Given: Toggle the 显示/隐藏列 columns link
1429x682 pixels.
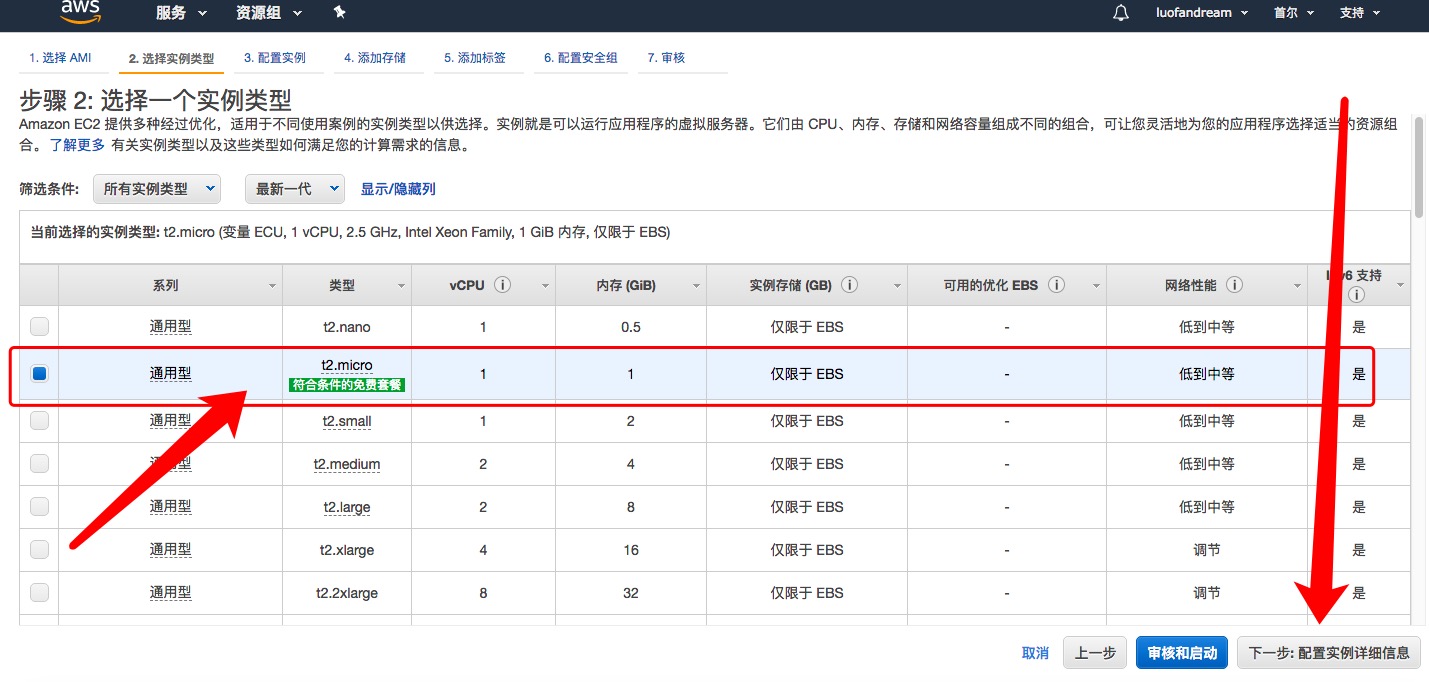Looking at the screenshot, I should pyautogui.click(x=398, y=188).
